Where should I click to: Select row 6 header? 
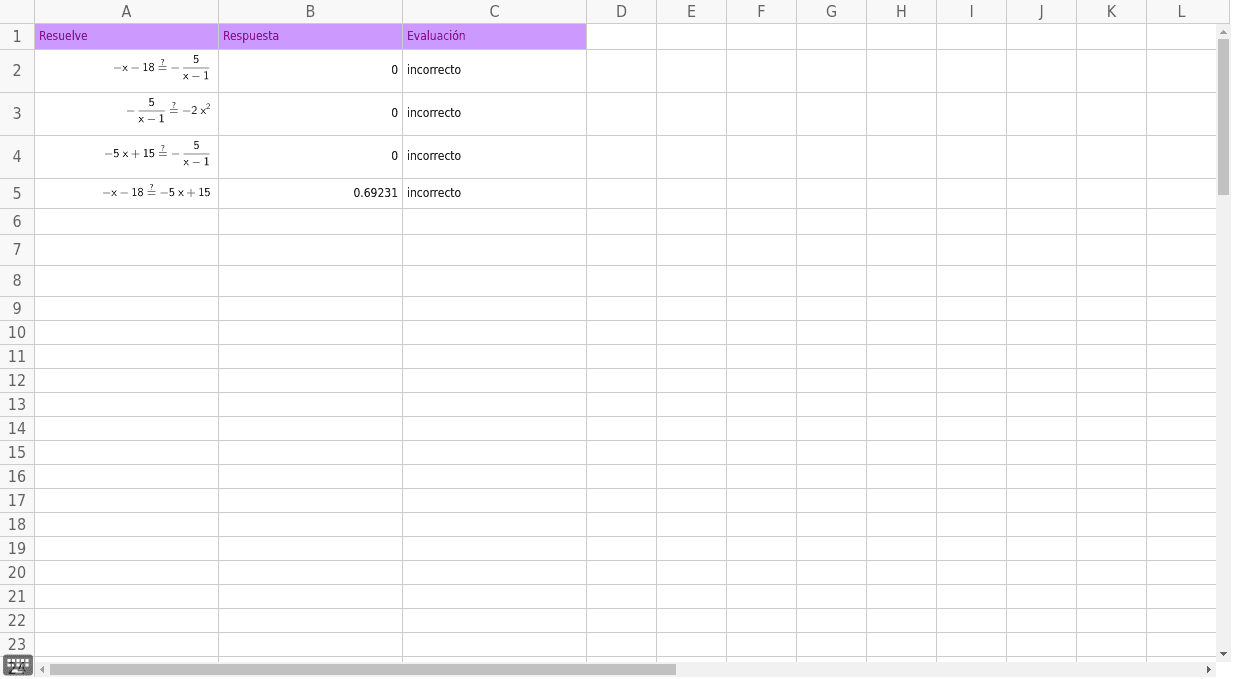pyautogui.click(x=17, y=221)
